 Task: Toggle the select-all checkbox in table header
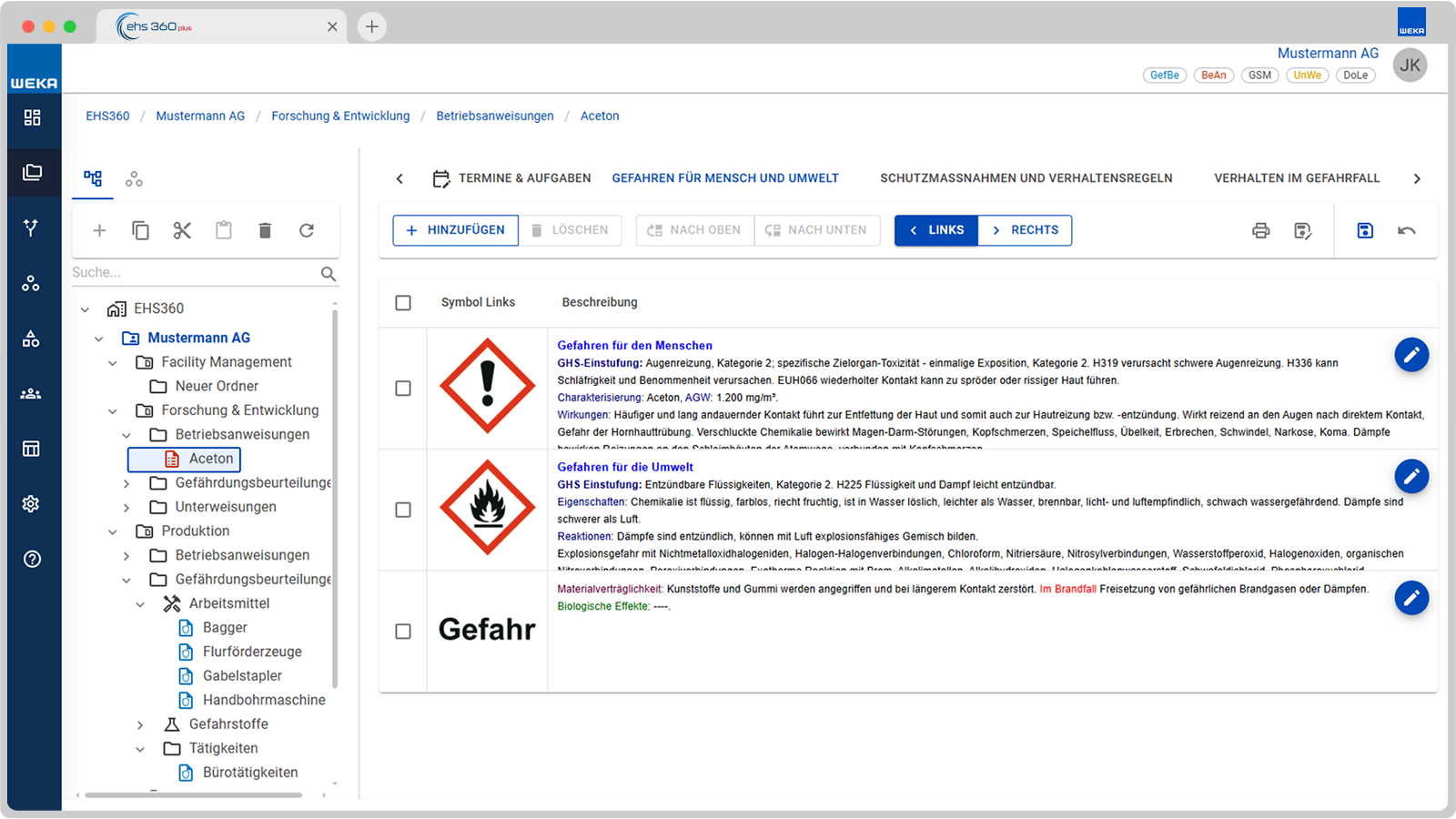(x=403, y=302)
